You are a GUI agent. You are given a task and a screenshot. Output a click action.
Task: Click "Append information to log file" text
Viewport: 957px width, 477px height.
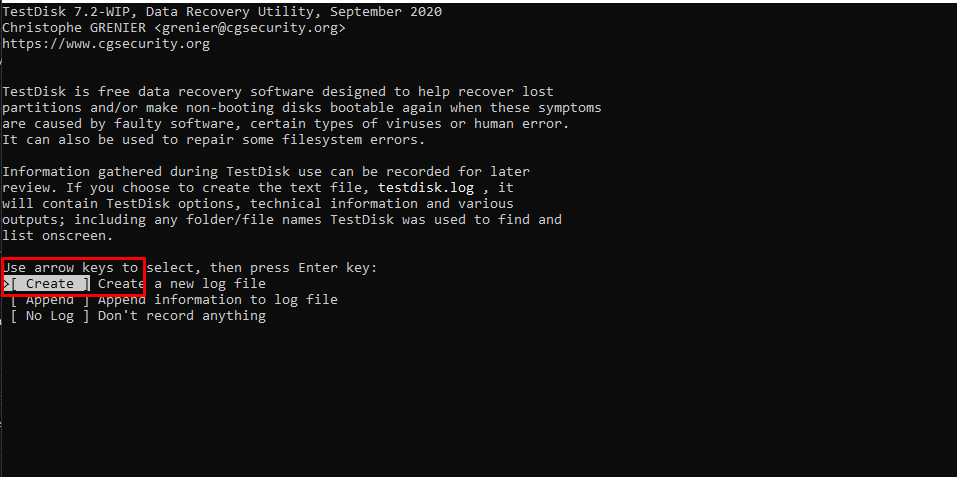(218, 299)
